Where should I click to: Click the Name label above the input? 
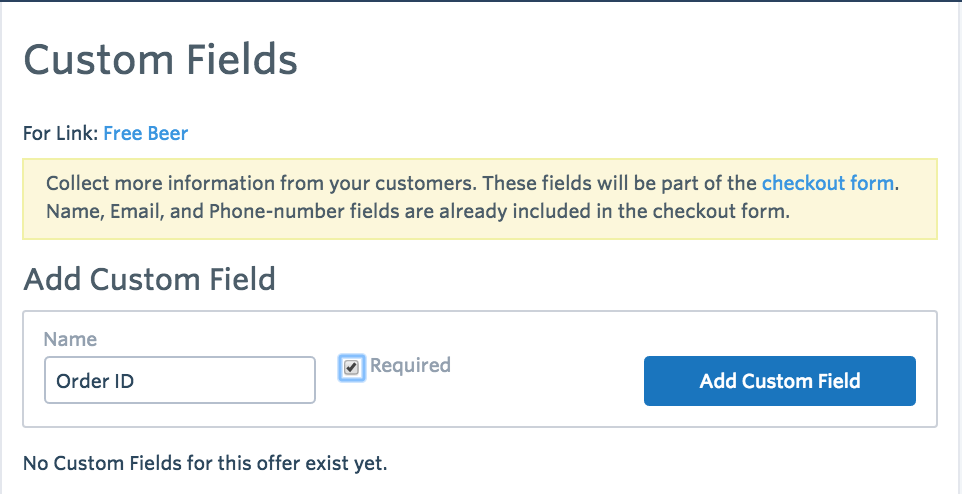[x=70, y=340]
